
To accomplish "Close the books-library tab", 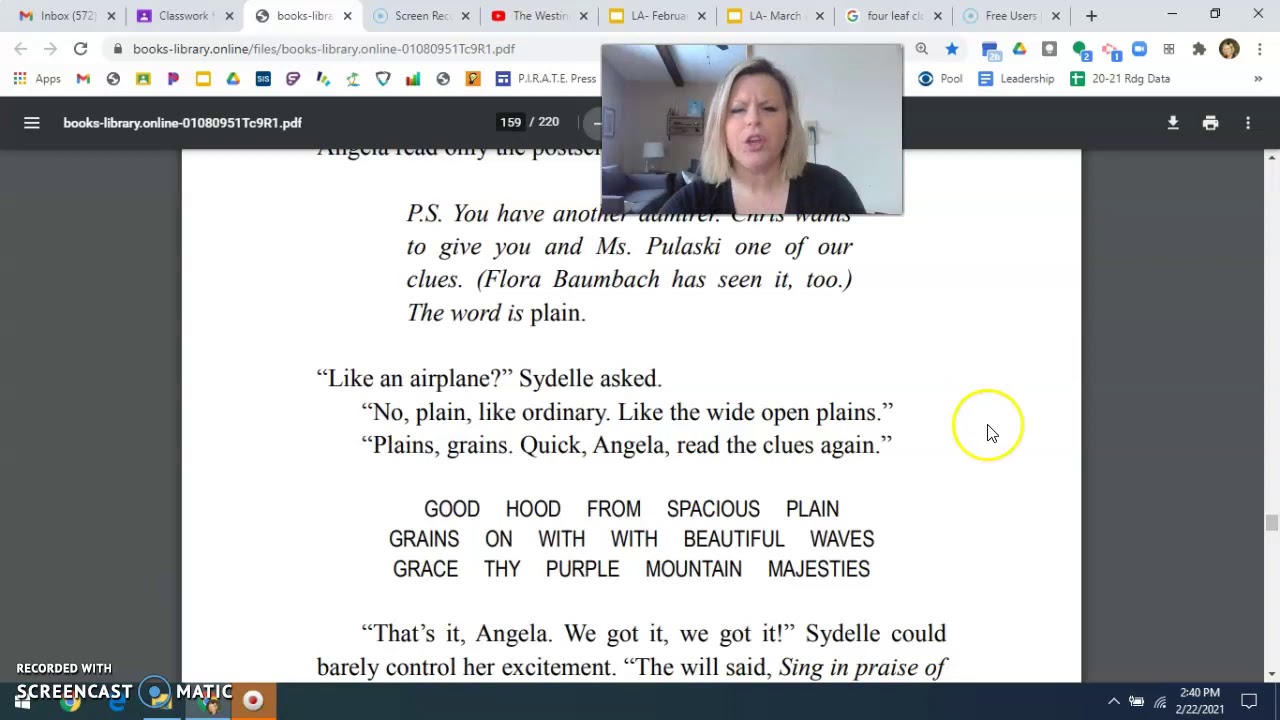I will [x=347, y=16].
